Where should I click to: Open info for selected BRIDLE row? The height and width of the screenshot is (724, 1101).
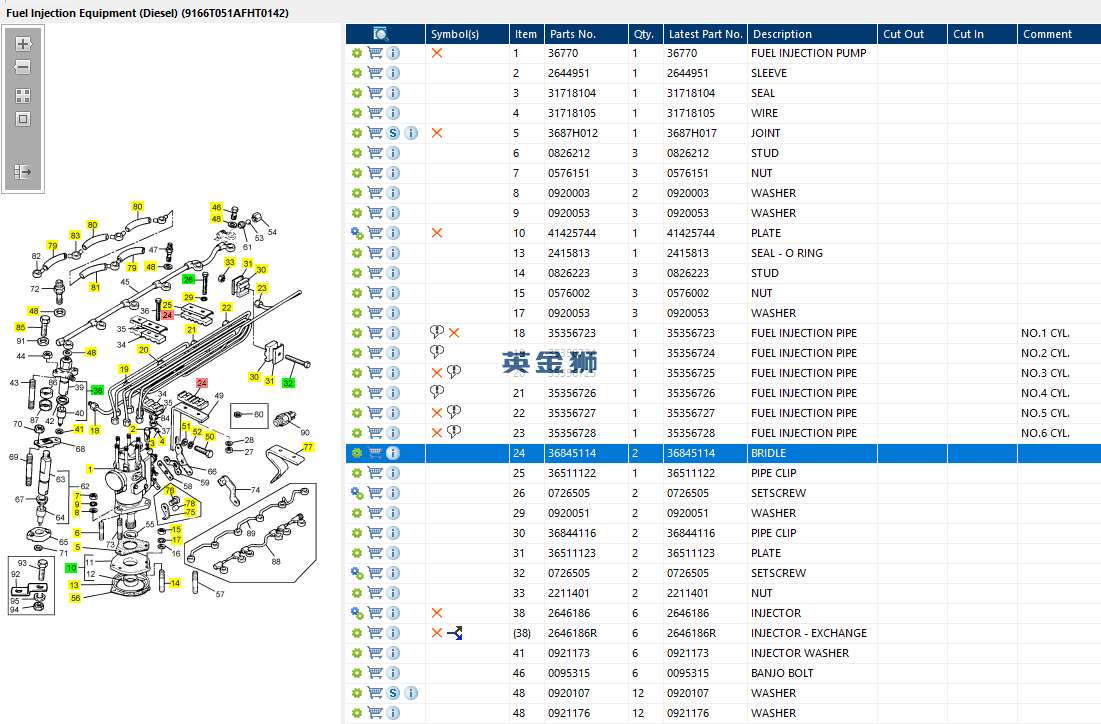[393, 453]
